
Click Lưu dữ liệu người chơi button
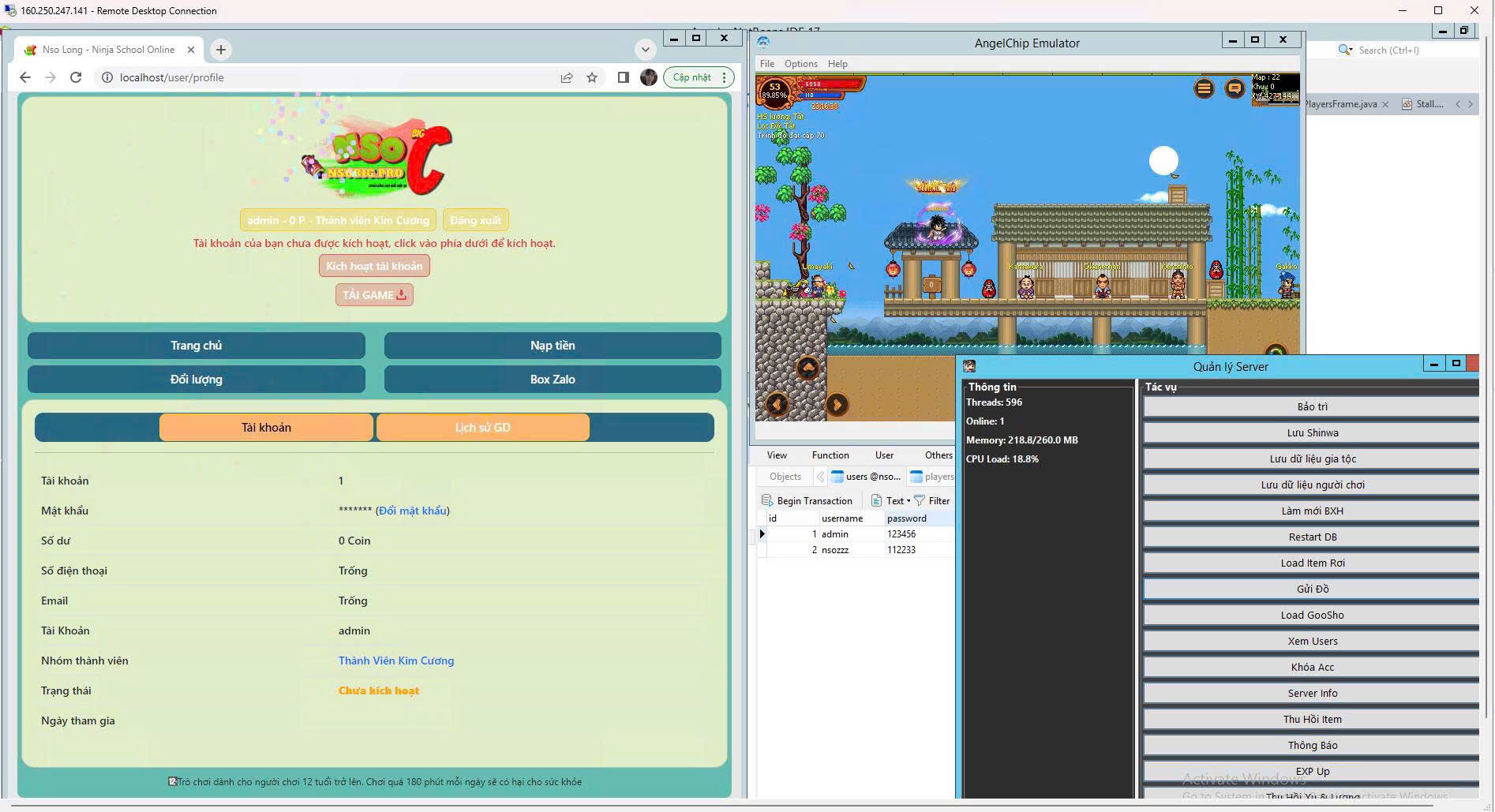coord(1312,485)
